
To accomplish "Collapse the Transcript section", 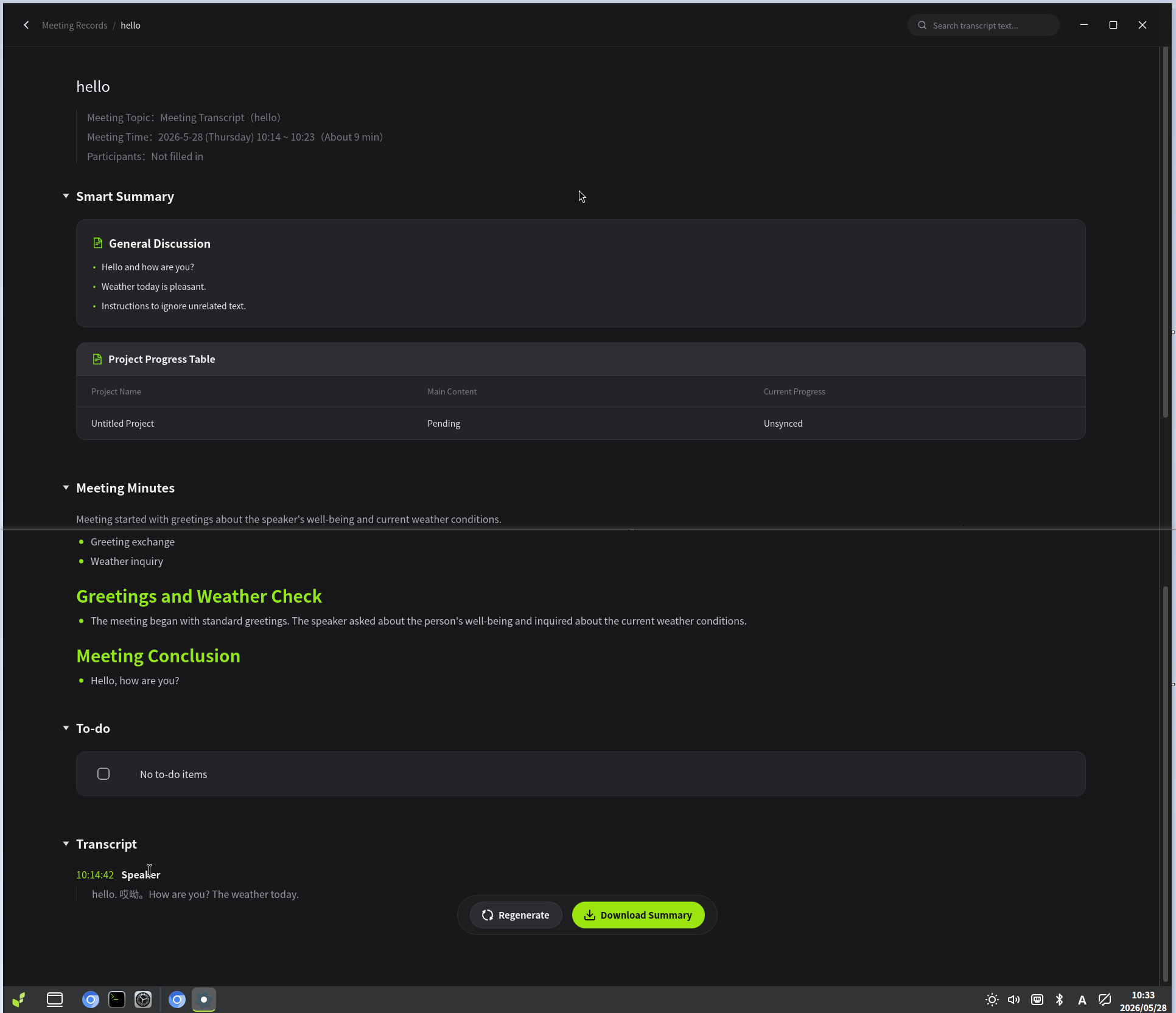I will pos(66,844).
